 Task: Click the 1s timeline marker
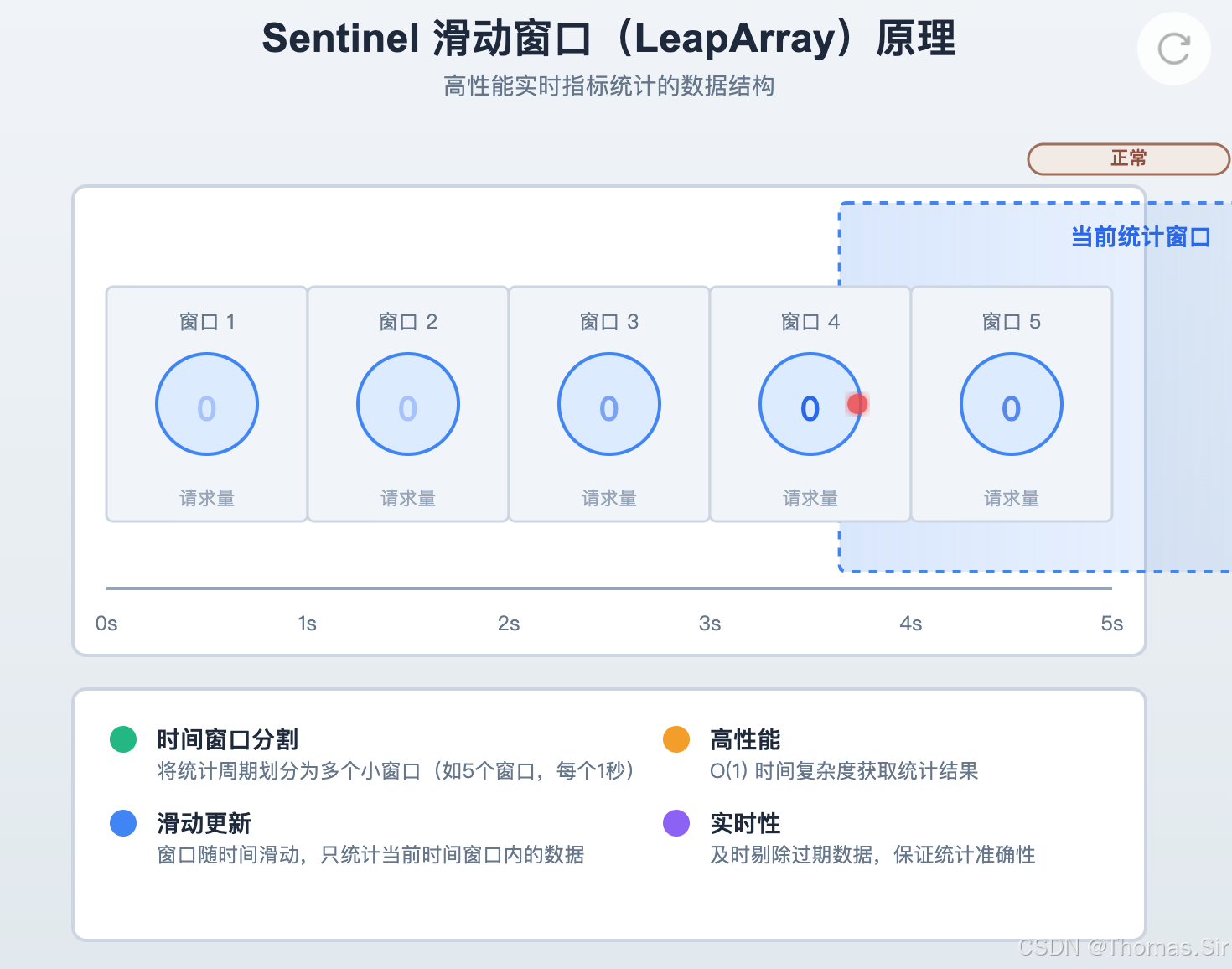pos(308,624)
